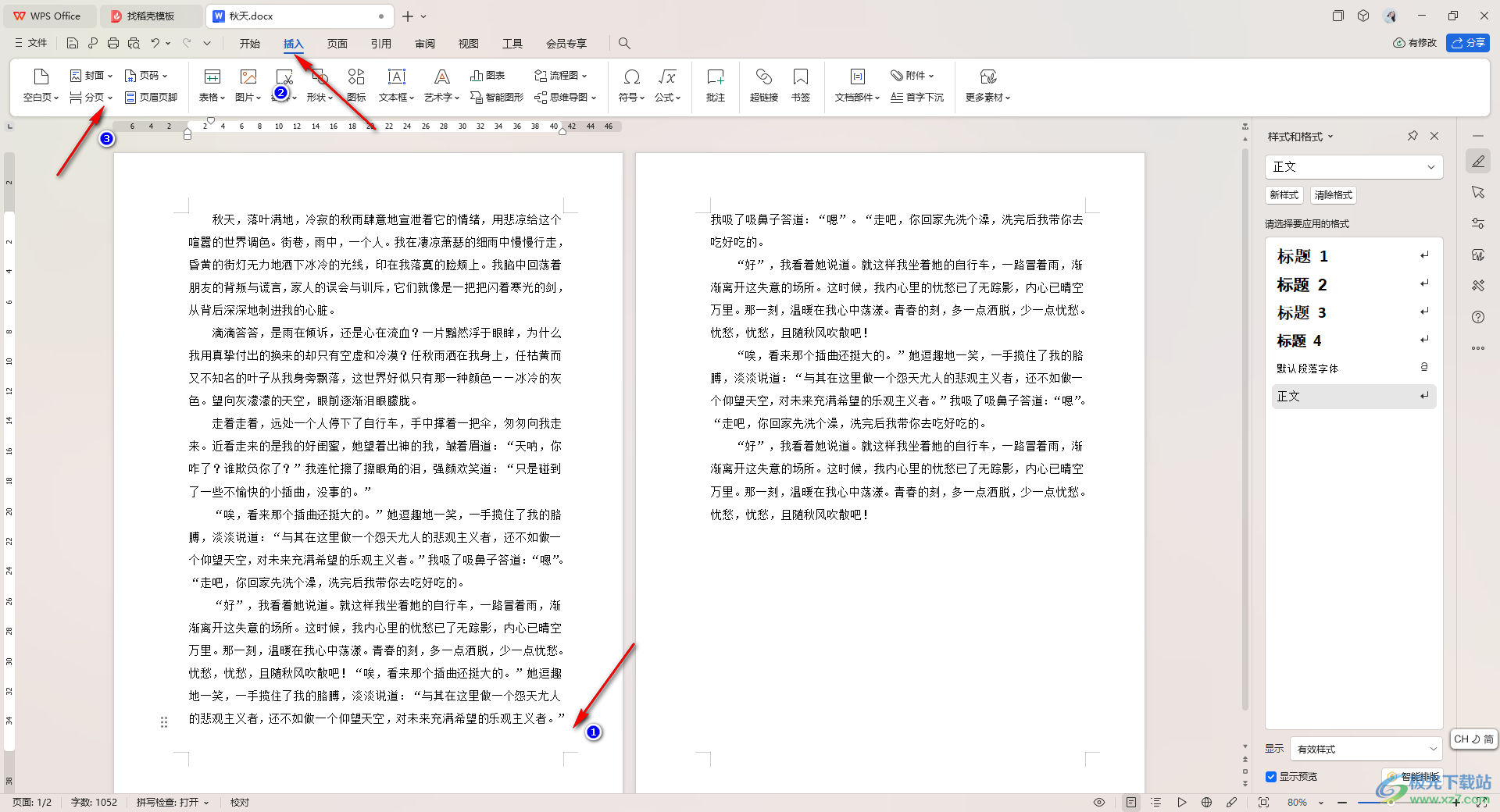1500x812 pixels.
Task: Open the zoom percentage 80% dropdown
Action: coord(1305,803)
